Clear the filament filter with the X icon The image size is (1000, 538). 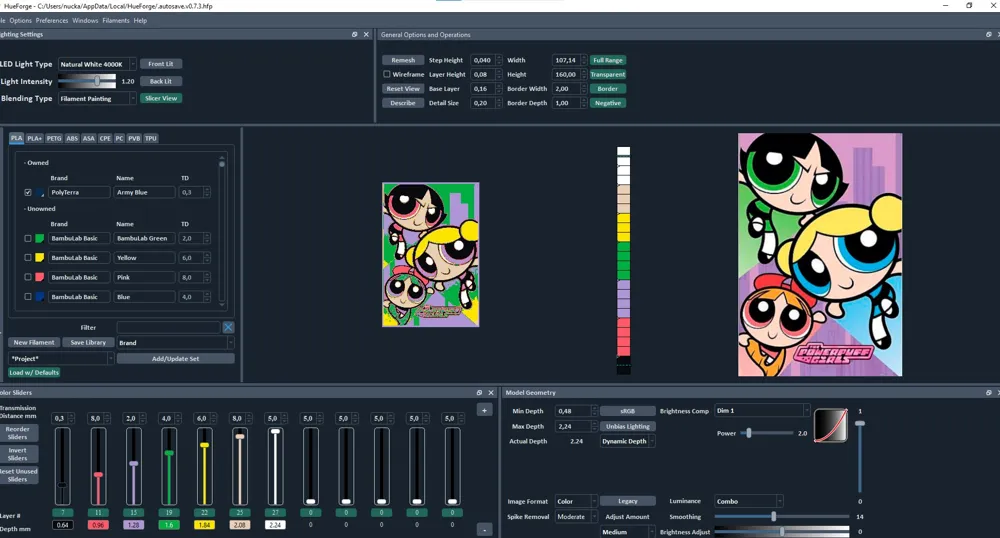click(x=228, y=327)
